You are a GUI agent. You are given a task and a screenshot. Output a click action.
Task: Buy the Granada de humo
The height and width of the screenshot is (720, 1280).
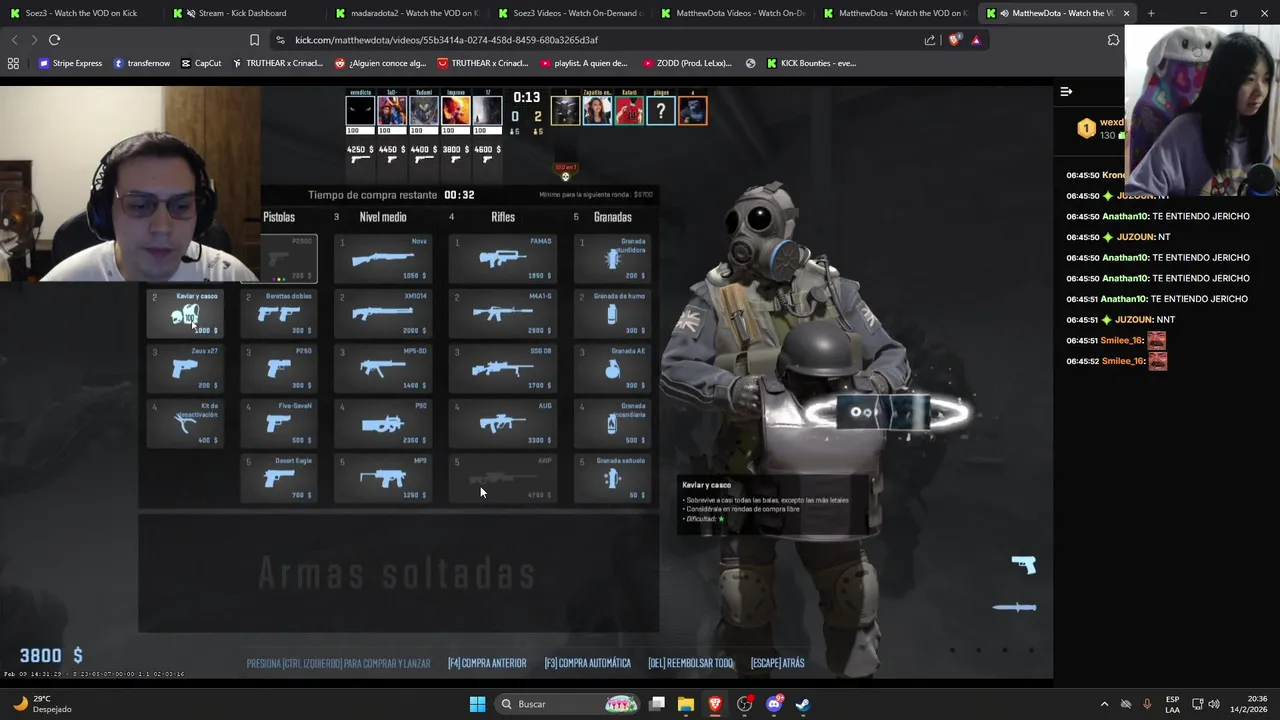click(x=613, y=313)
